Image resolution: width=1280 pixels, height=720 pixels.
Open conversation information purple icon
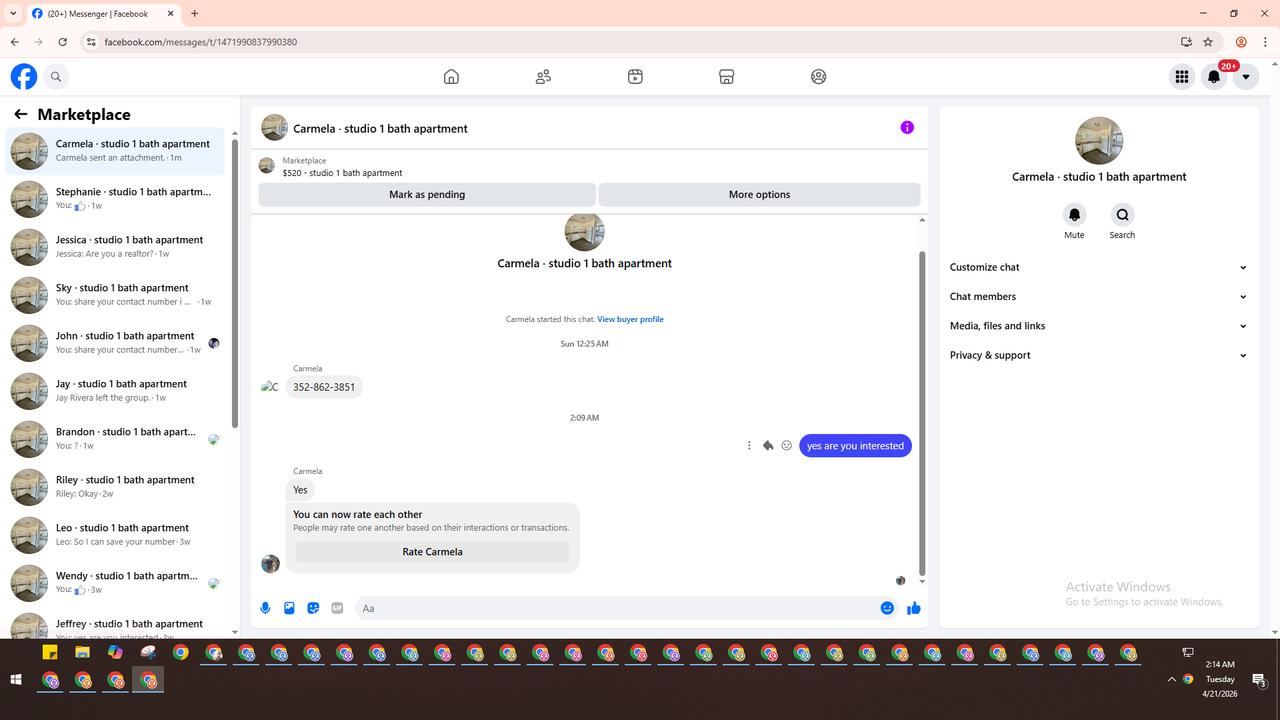point(907,128)
